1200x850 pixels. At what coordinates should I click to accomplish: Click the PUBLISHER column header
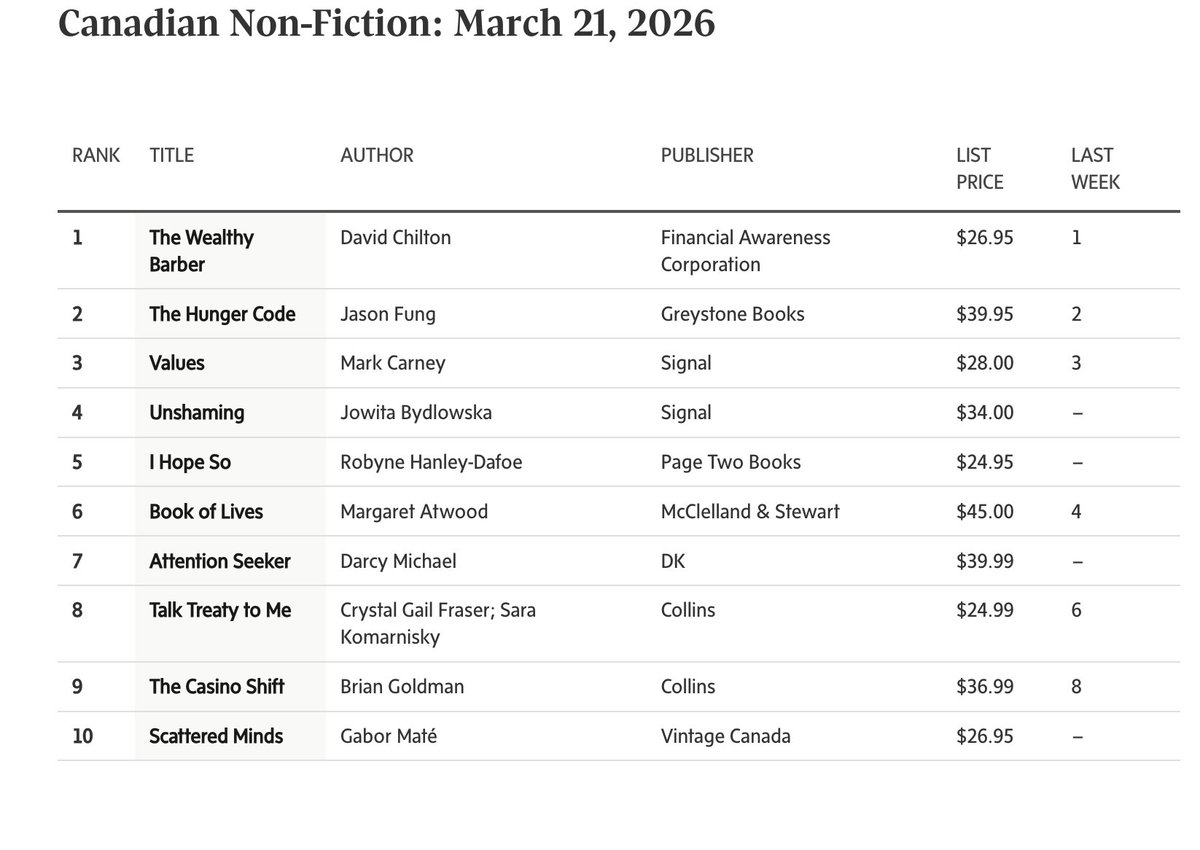coord(707,155)
